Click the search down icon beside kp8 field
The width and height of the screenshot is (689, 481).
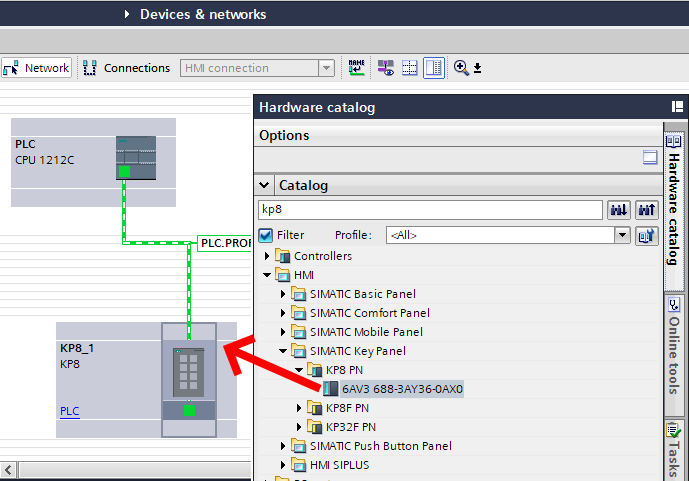(x=619, y=210)
